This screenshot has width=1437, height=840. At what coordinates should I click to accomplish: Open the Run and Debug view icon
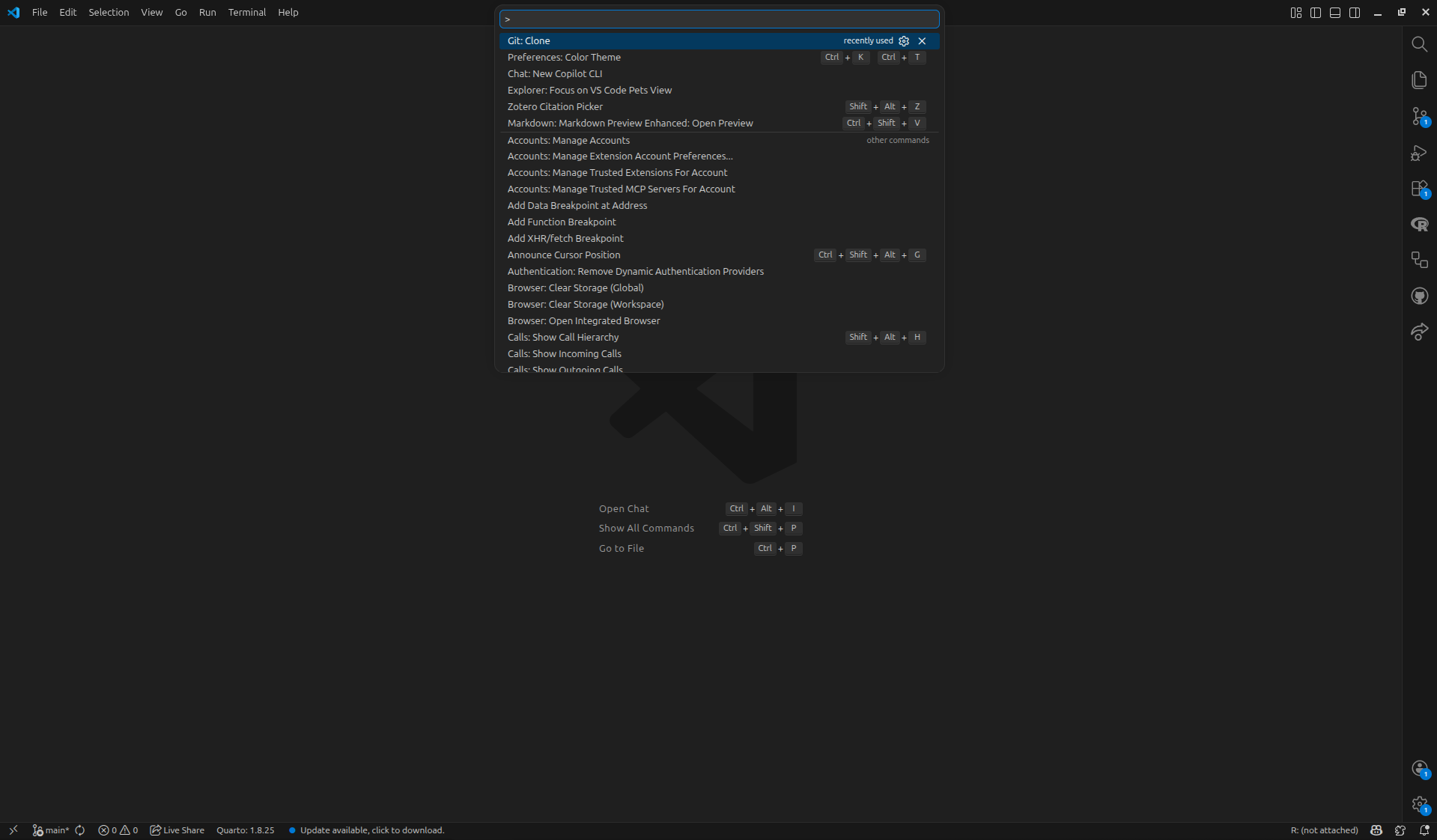[x=1419, y=153]
